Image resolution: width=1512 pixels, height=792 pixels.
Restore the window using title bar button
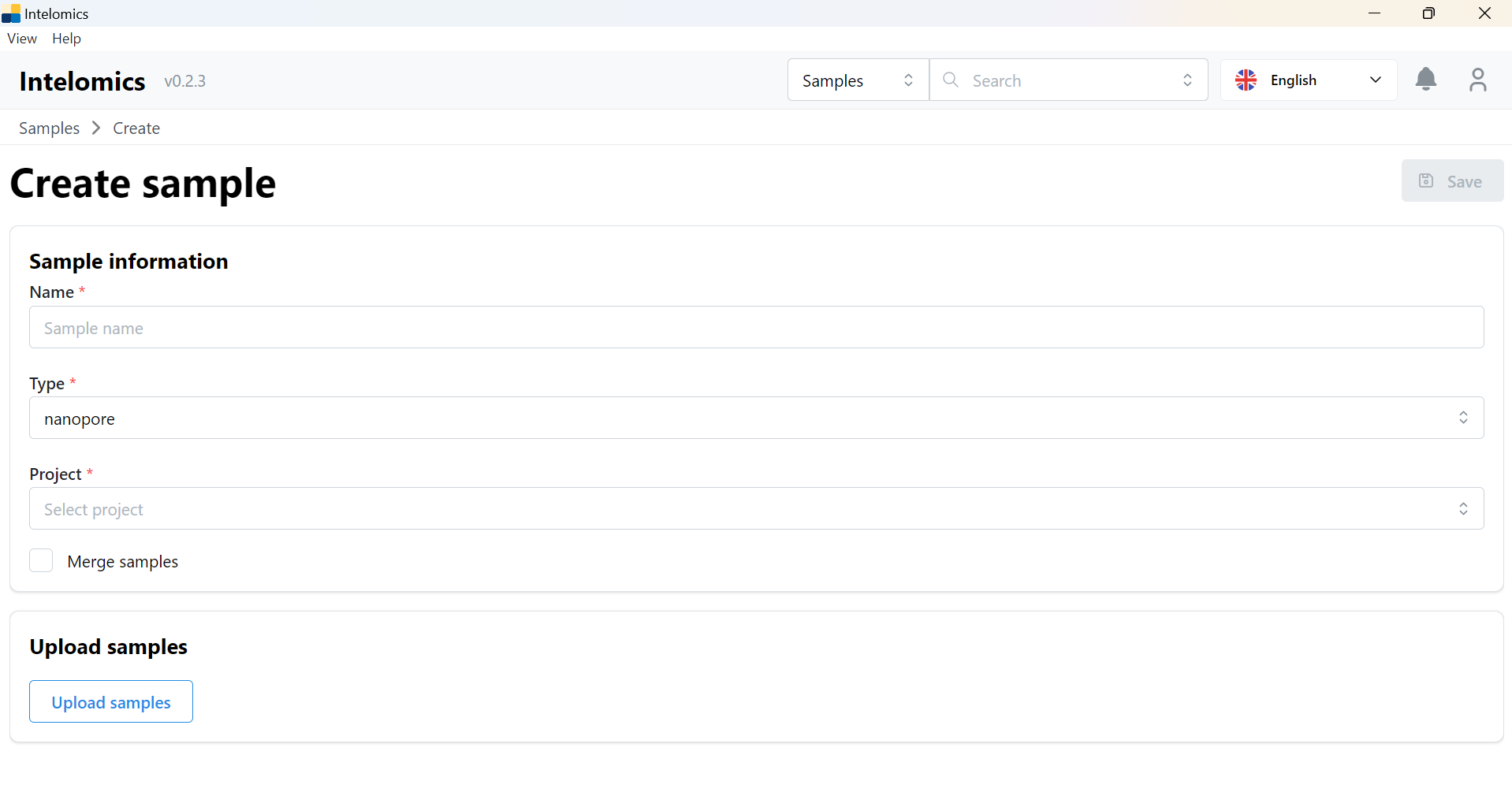coord(1428,13)
